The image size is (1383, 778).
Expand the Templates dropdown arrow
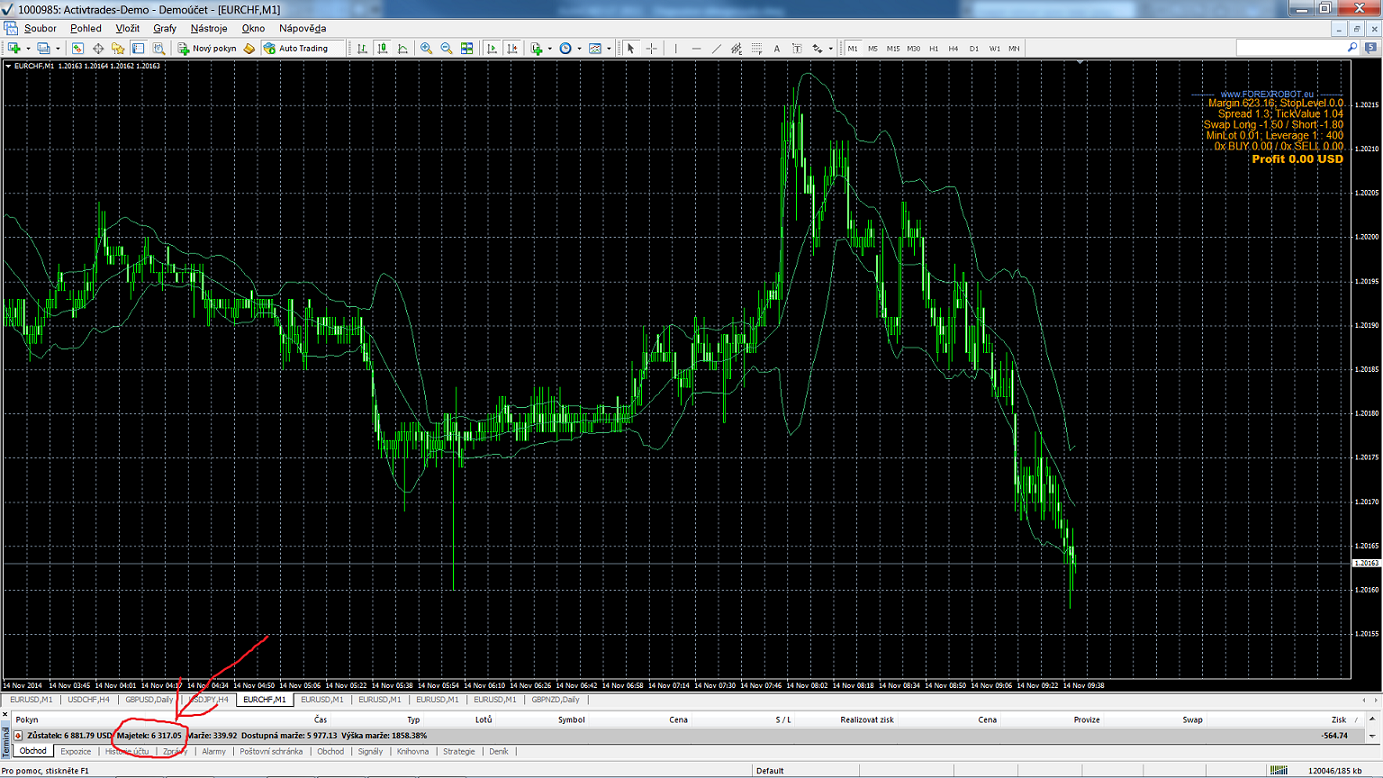pyautogui.click(x=609, y=48)
